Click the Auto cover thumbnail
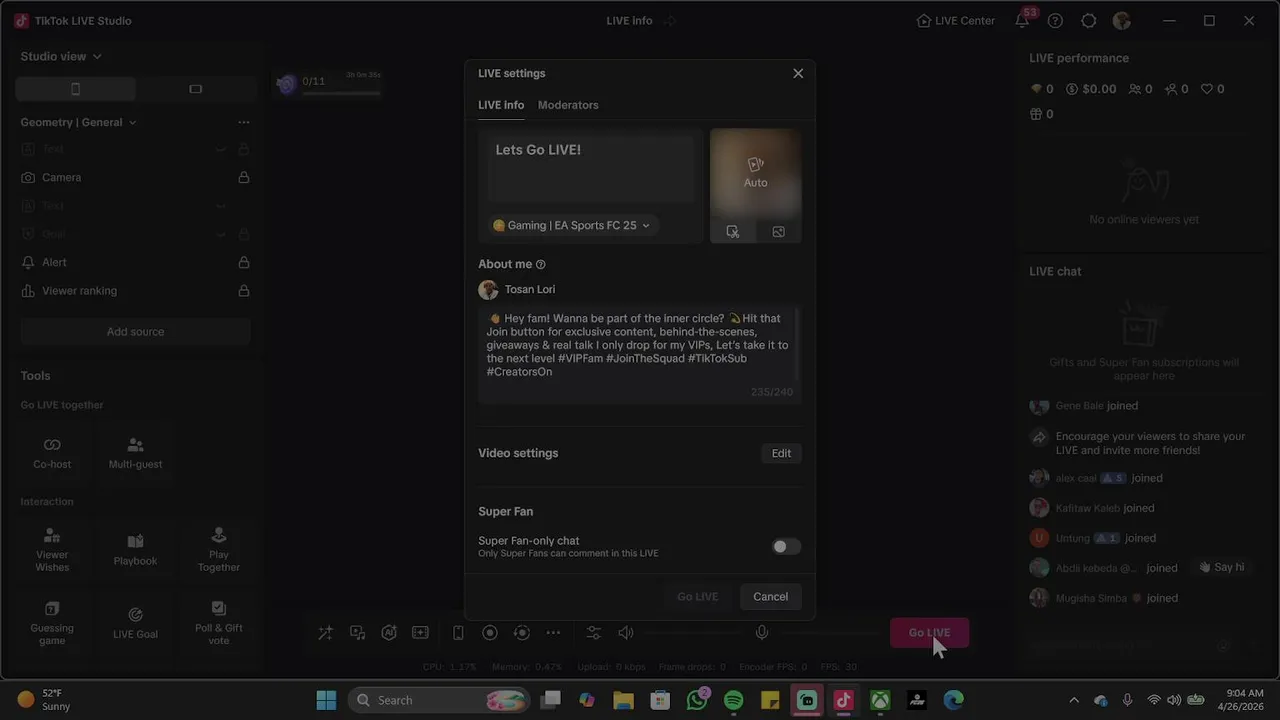This screenshot has height=720, width=1280. click(x=755, y=173)
